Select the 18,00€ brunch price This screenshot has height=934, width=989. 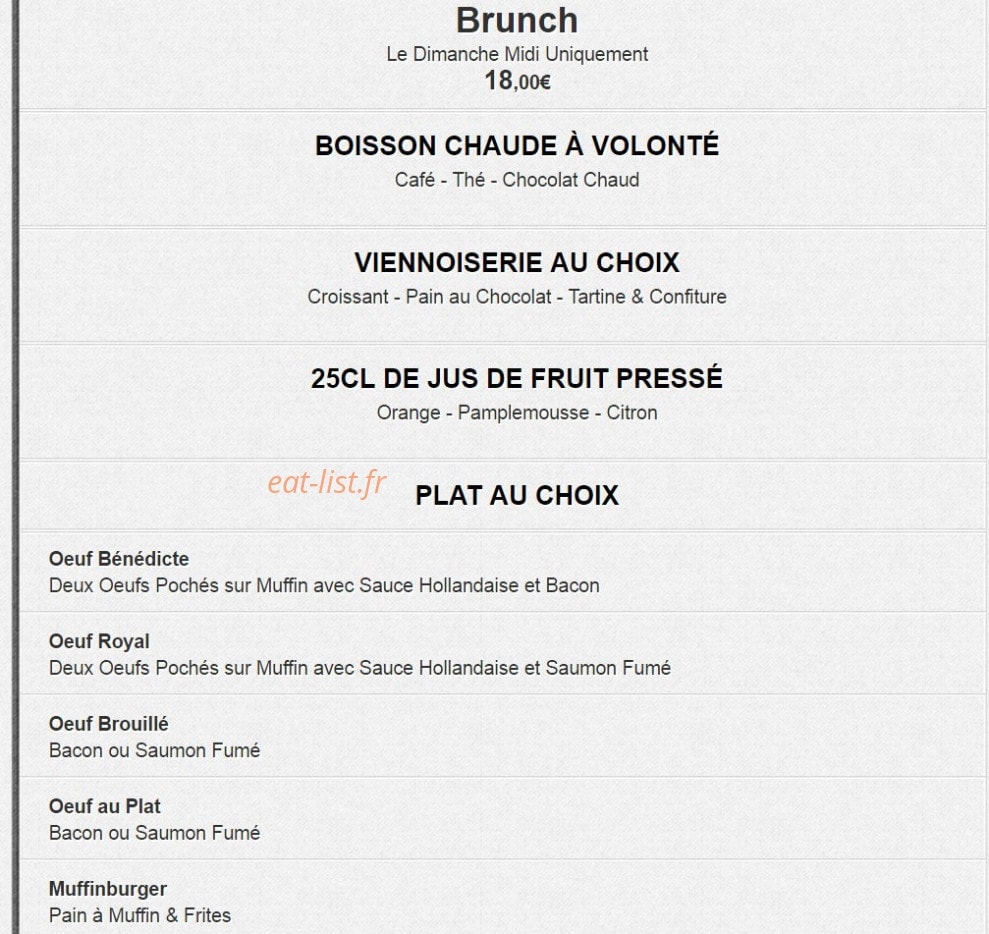[x=517, y=81]
